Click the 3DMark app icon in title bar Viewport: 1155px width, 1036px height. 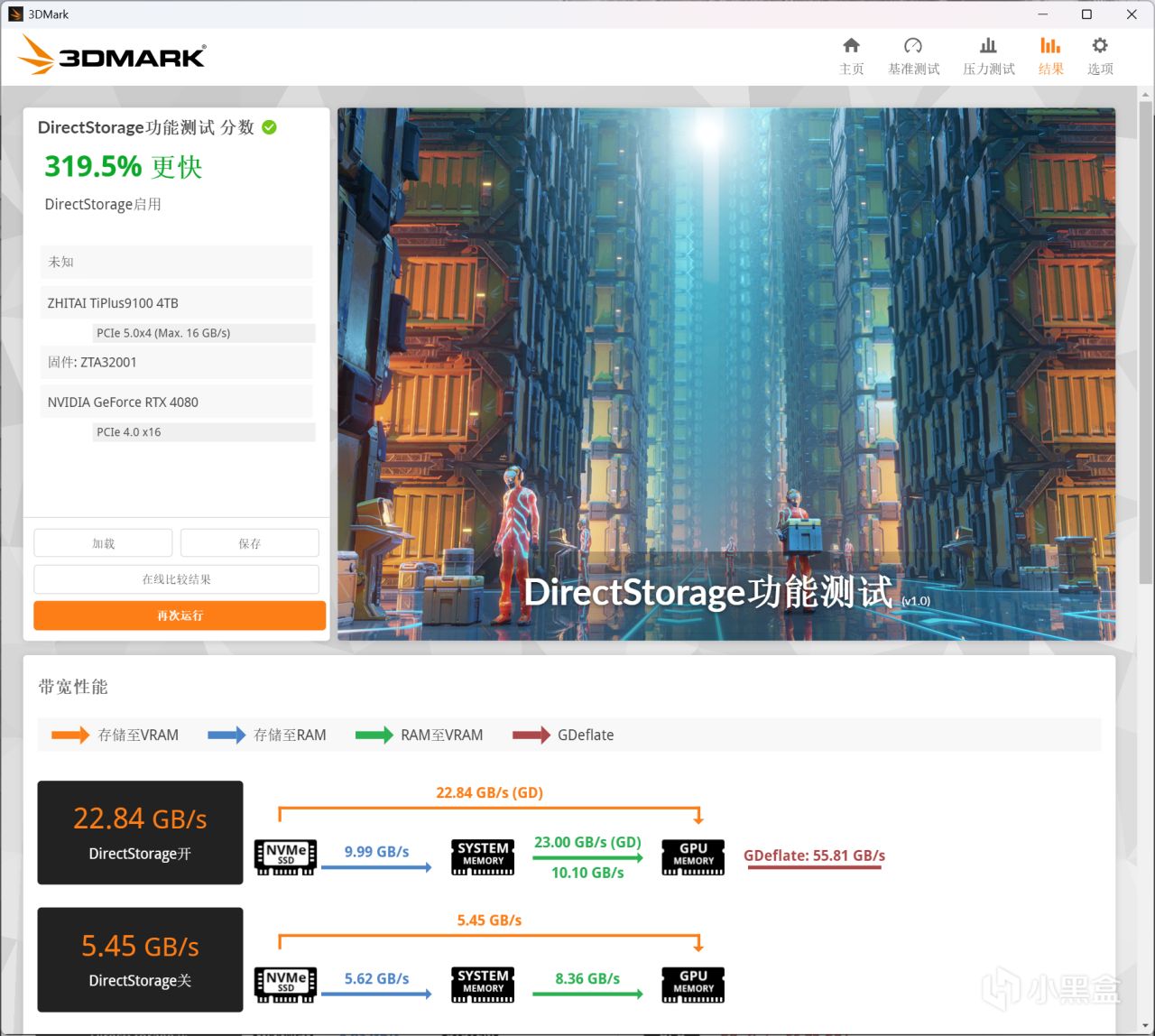click(x=15, y=14)
